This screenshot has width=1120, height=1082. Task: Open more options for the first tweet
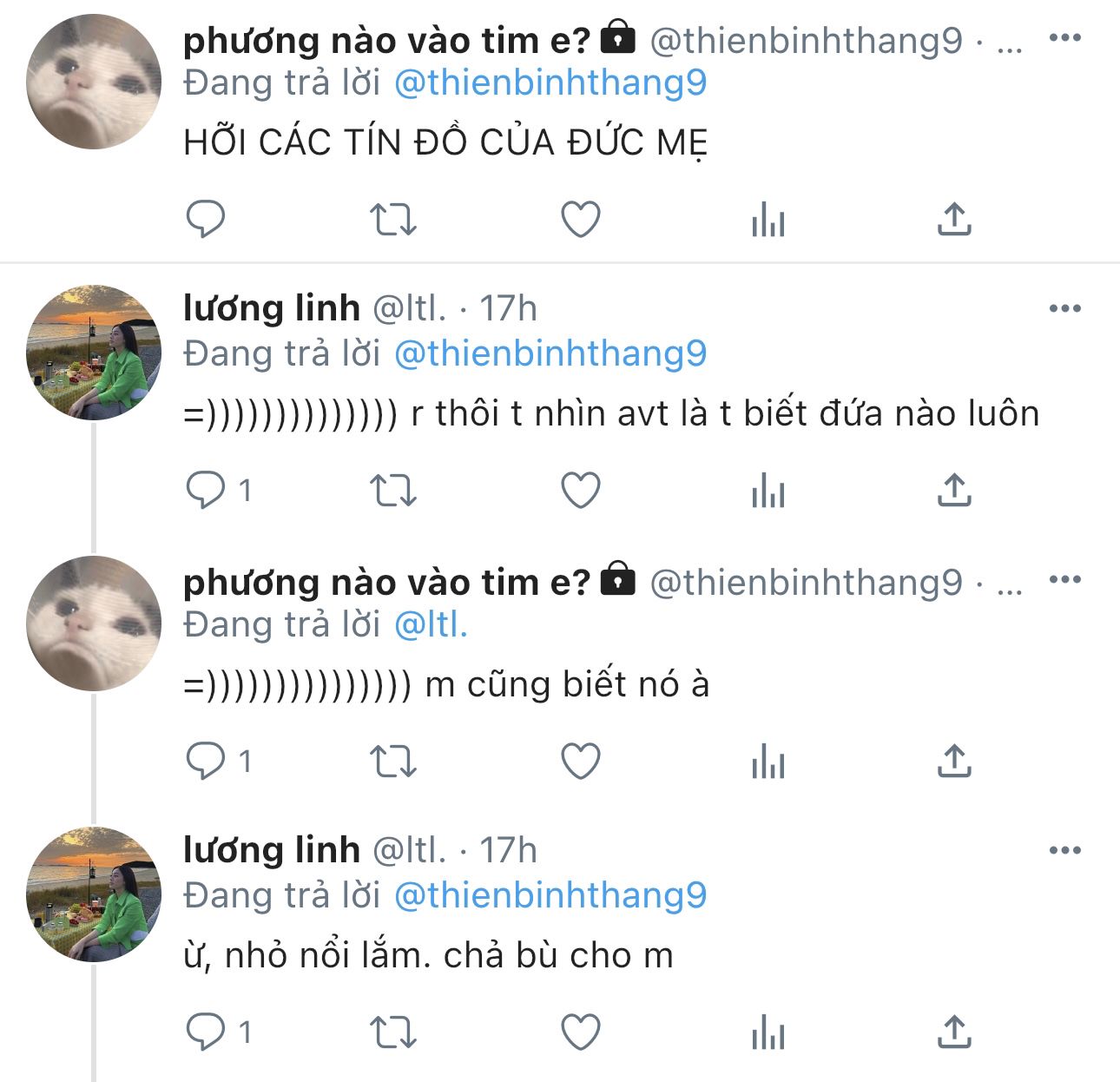(x=1064, y=38)
